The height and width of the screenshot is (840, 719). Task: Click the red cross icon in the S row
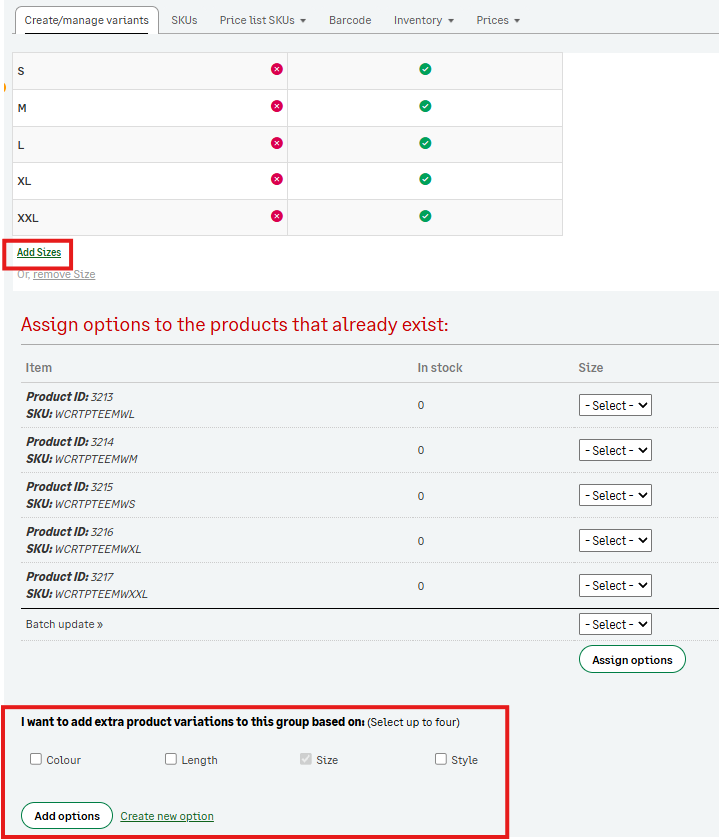pos(276,69)
